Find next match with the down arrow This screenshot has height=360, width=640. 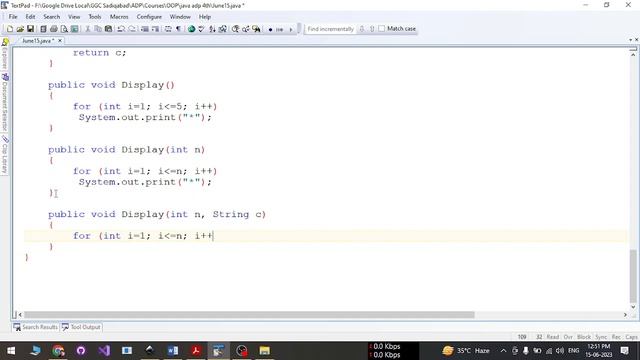click(362, 29)
